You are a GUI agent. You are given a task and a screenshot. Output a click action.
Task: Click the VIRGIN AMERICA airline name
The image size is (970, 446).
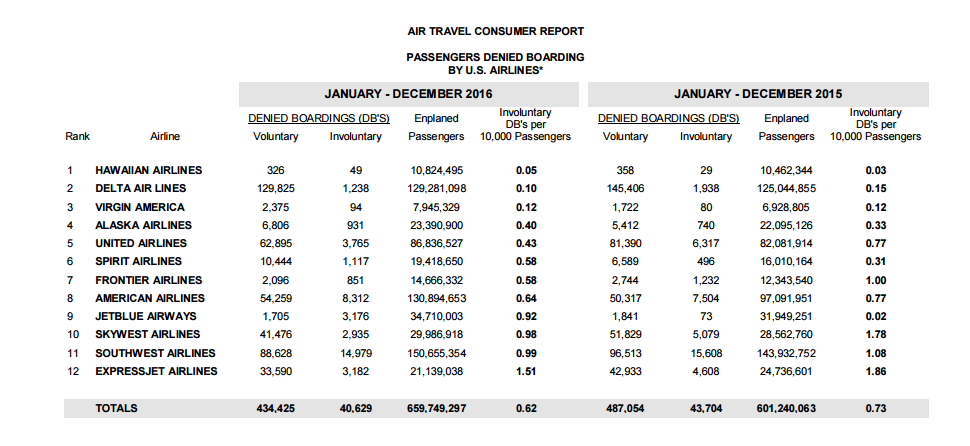(x=140, y=207)
